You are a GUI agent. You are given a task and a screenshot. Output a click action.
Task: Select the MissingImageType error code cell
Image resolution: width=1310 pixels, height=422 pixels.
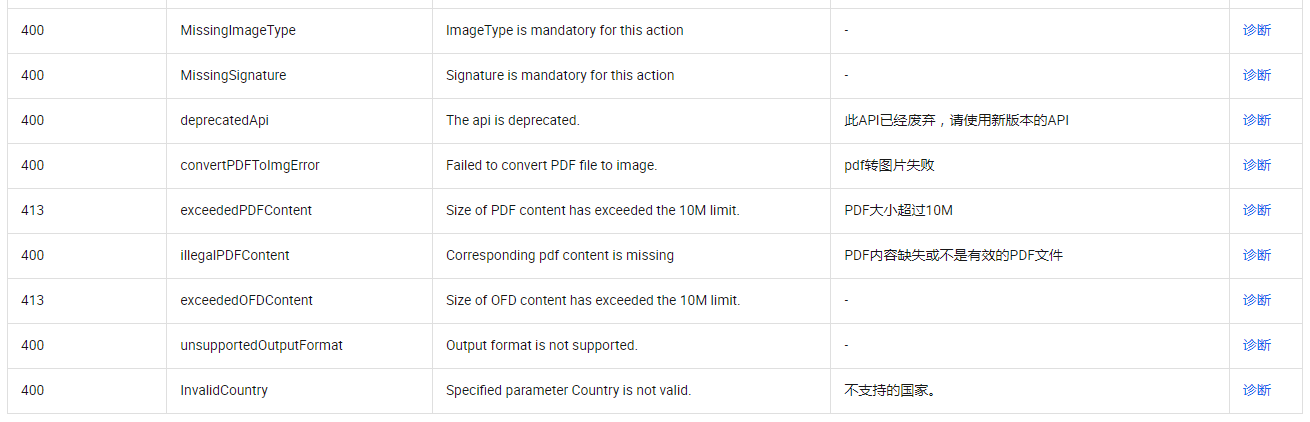[299, 31]
